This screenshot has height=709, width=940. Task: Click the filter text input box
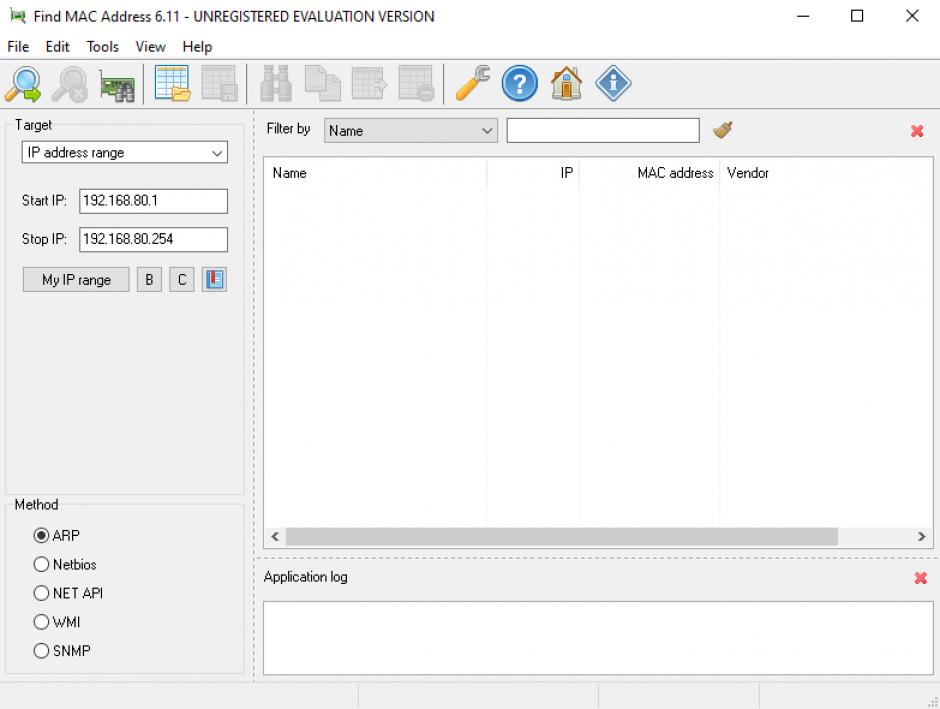coord(603,130)
